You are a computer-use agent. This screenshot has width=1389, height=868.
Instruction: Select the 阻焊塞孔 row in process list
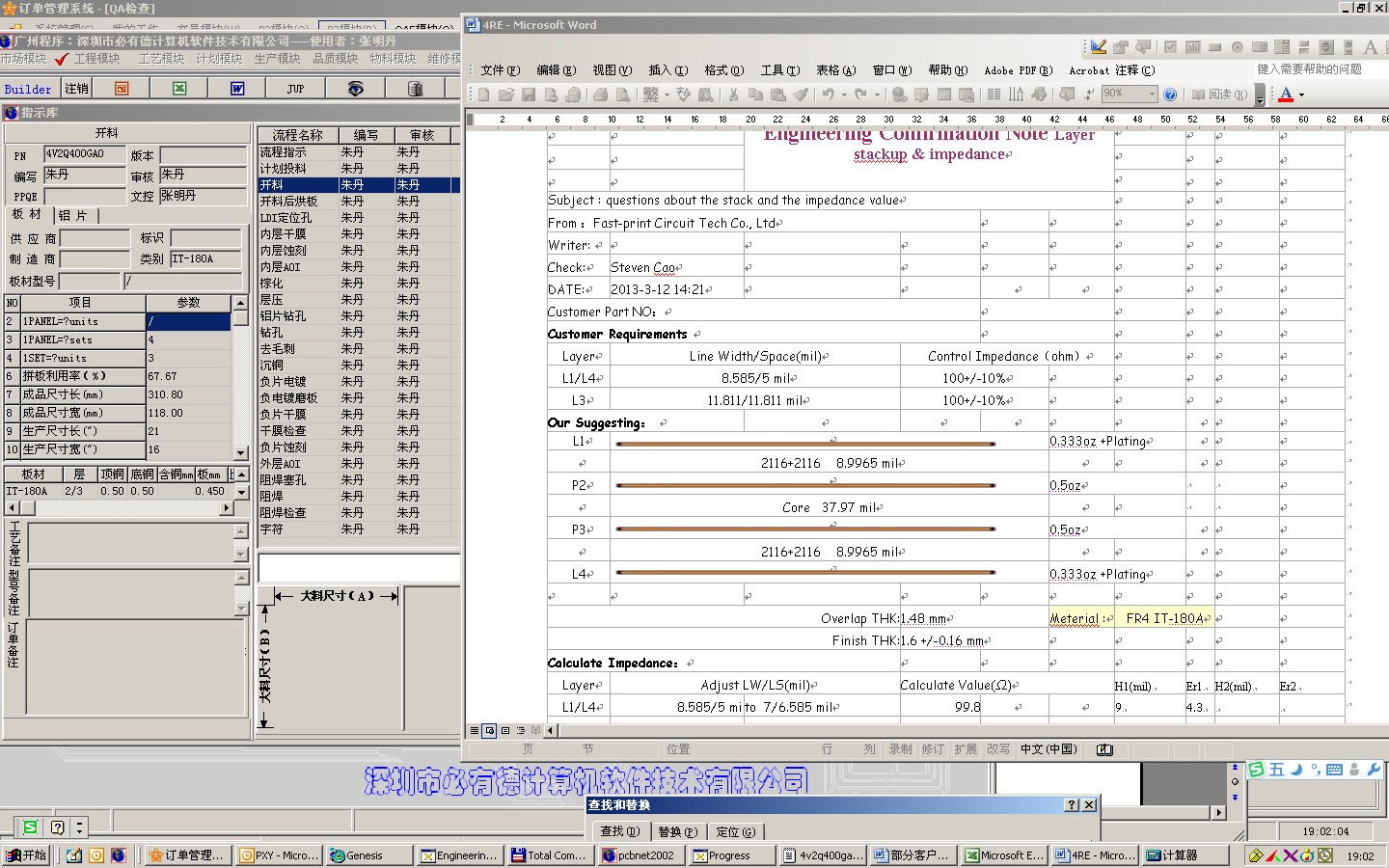point(359,479)
